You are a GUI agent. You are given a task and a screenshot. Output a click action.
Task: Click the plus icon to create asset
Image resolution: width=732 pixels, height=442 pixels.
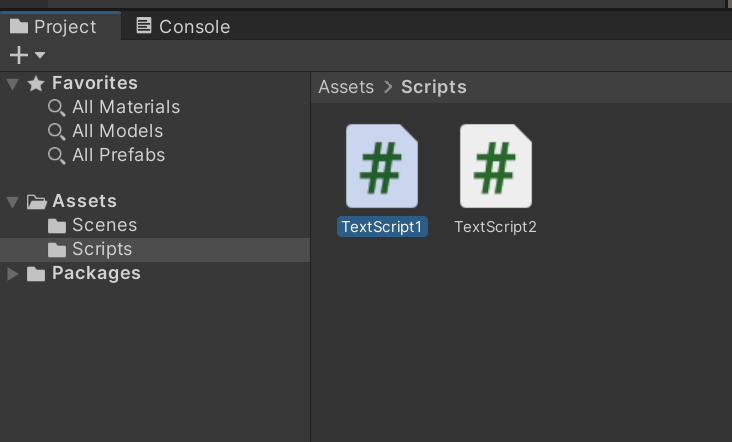pos(19,55)
